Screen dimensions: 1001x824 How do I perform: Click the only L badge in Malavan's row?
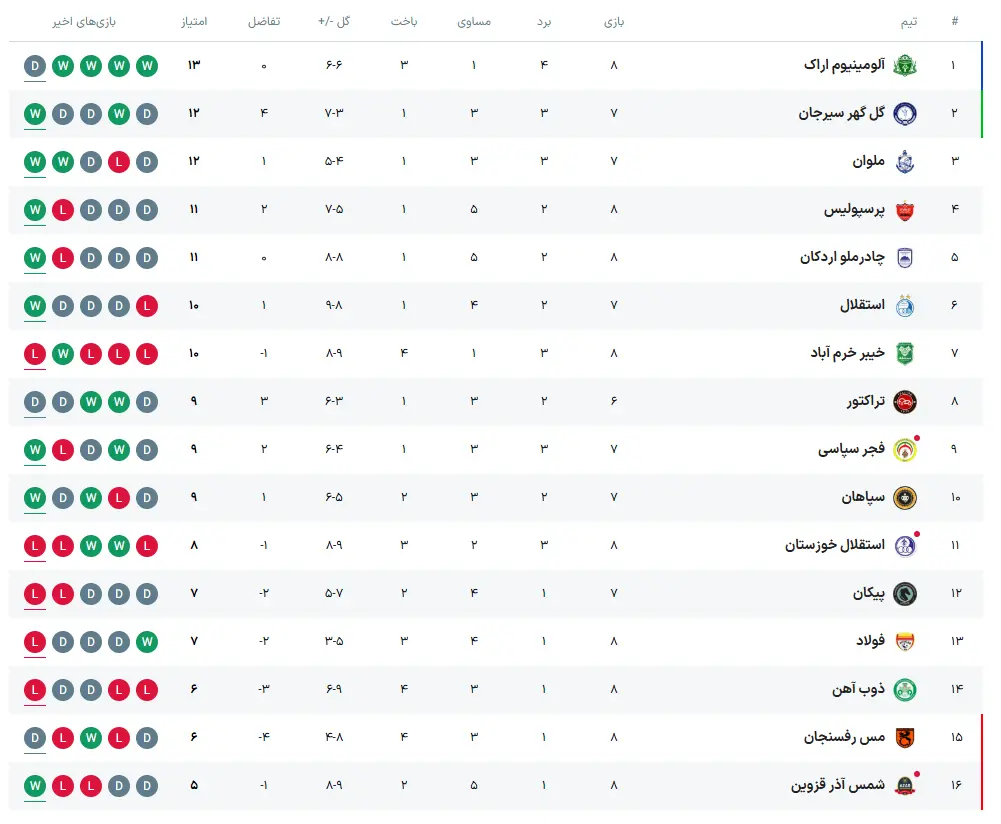coord(119,161)
